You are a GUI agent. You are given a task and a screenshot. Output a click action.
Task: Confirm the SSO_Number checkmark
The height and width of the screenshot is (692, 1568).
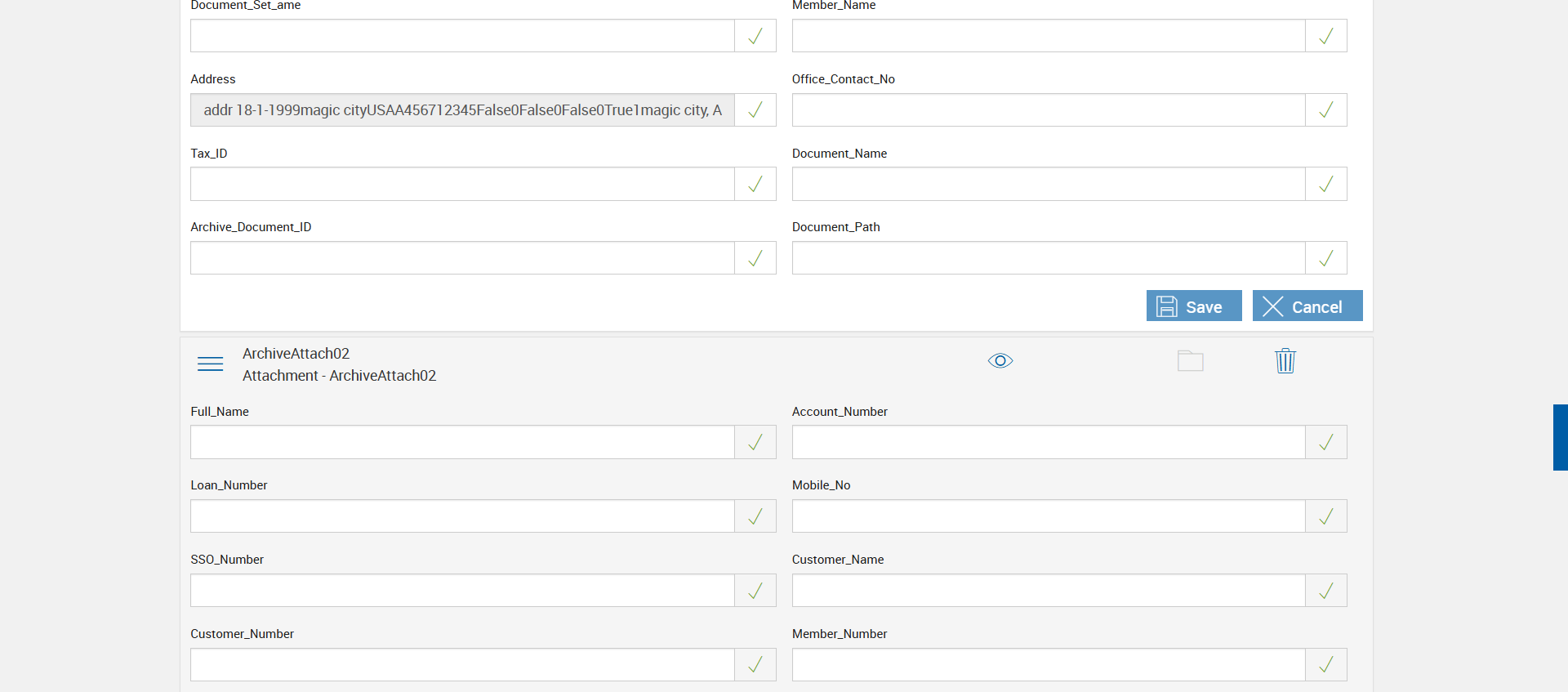(755, 591)
